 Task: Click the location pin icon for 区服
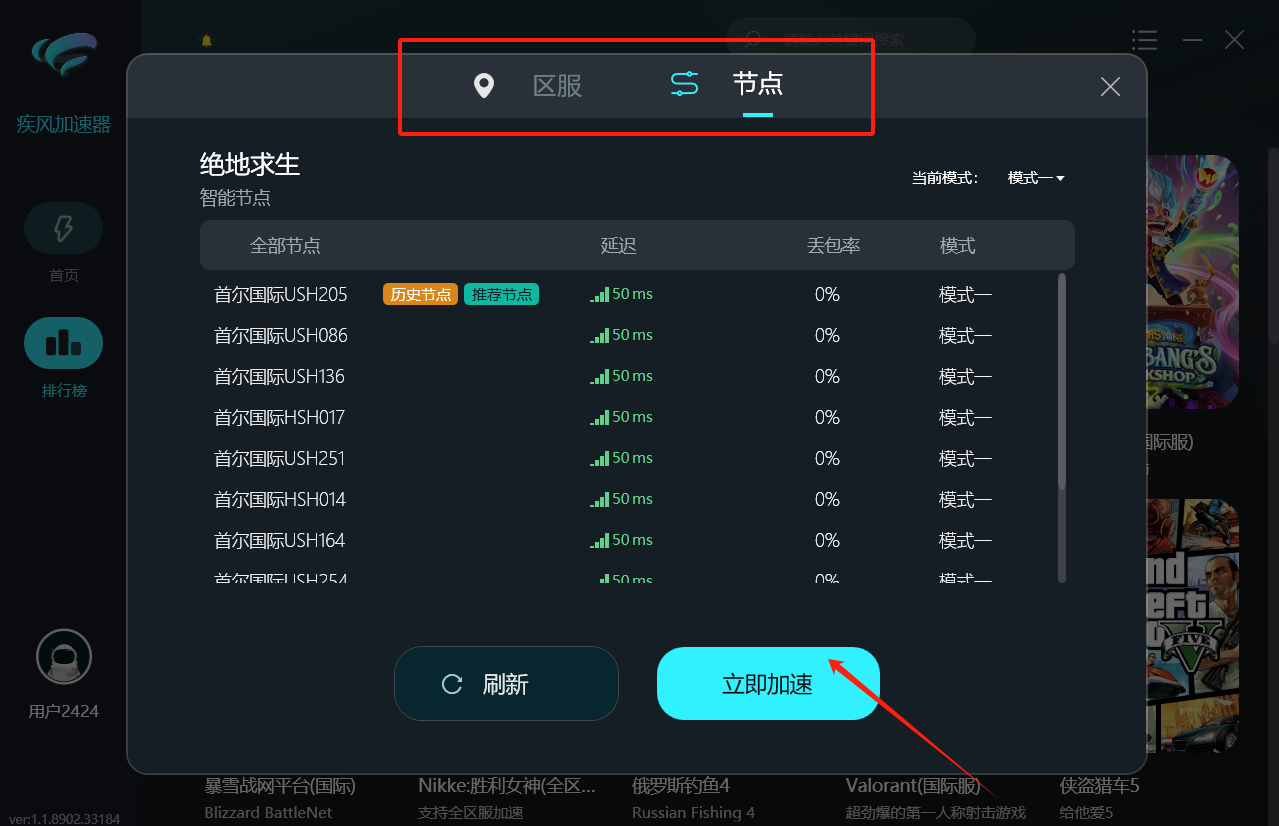484,86
